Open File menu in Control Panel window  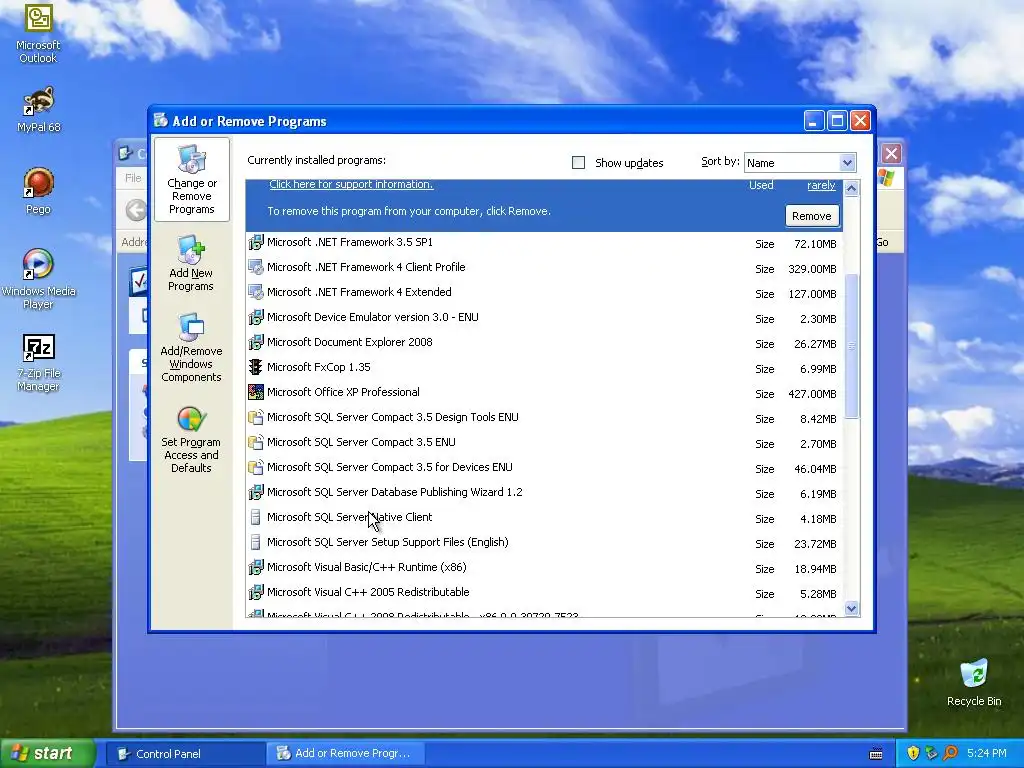[133, 178]
